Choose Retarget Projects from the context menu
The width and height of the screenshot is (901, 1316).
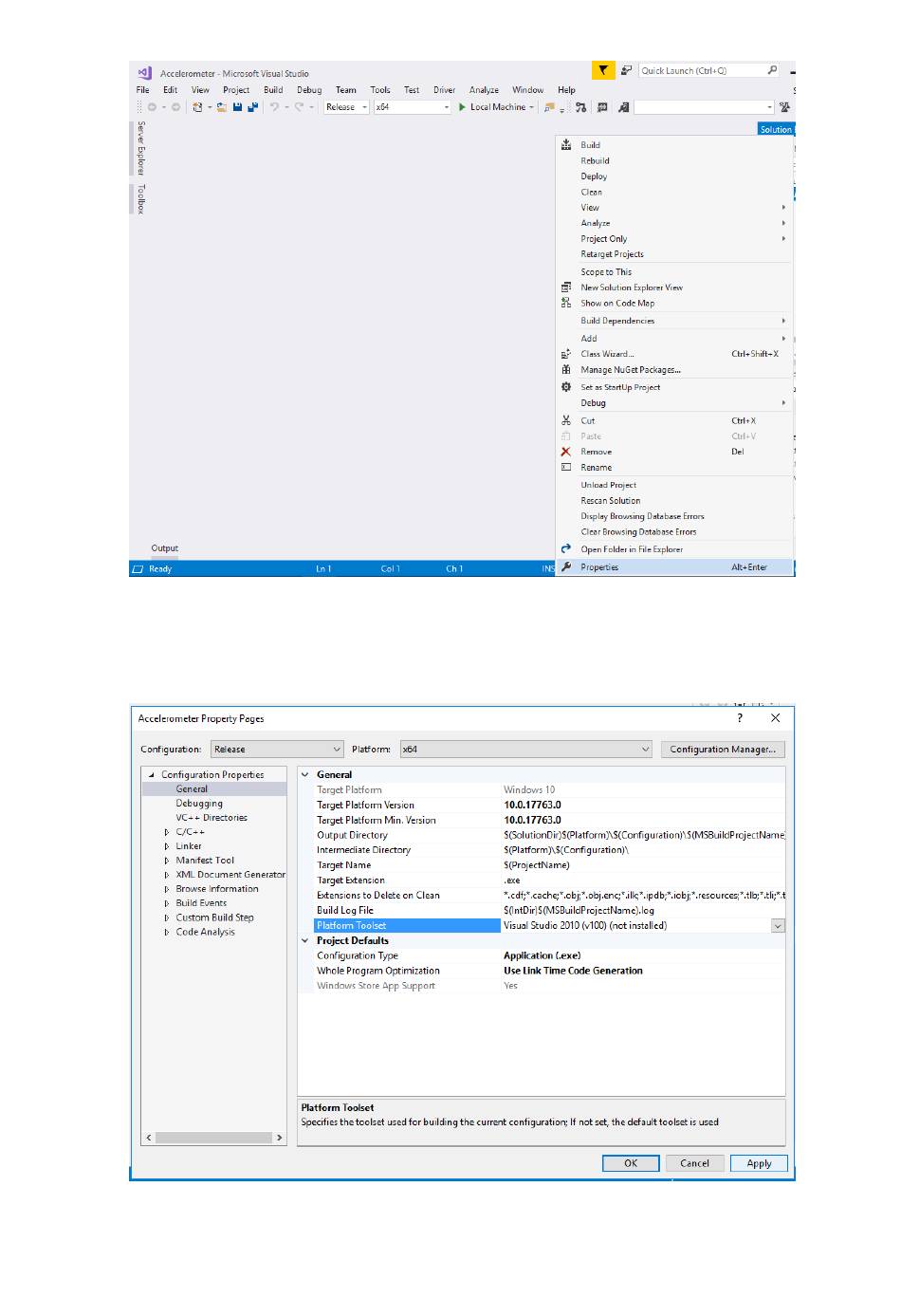click(x=613, y=254)
